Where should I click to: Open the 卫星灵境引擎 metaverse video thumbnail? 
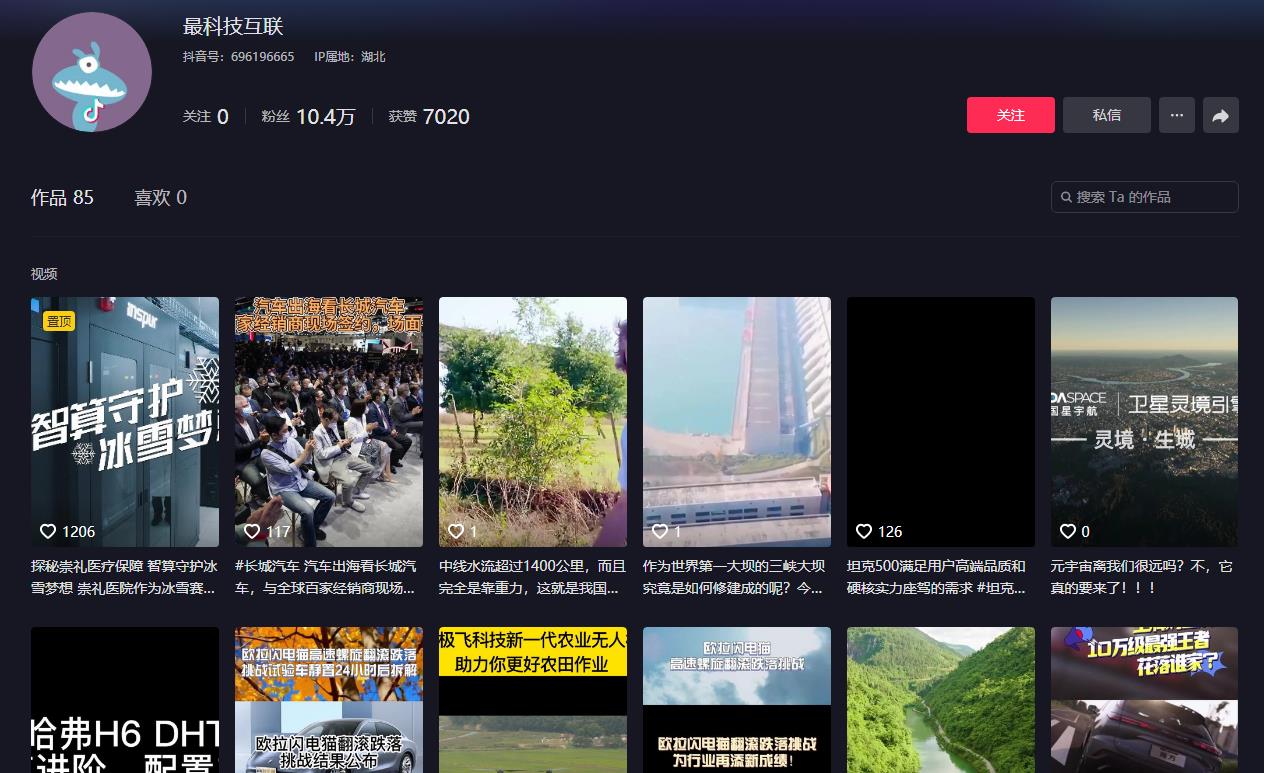pyautogui.click(x=1144, y=422)
